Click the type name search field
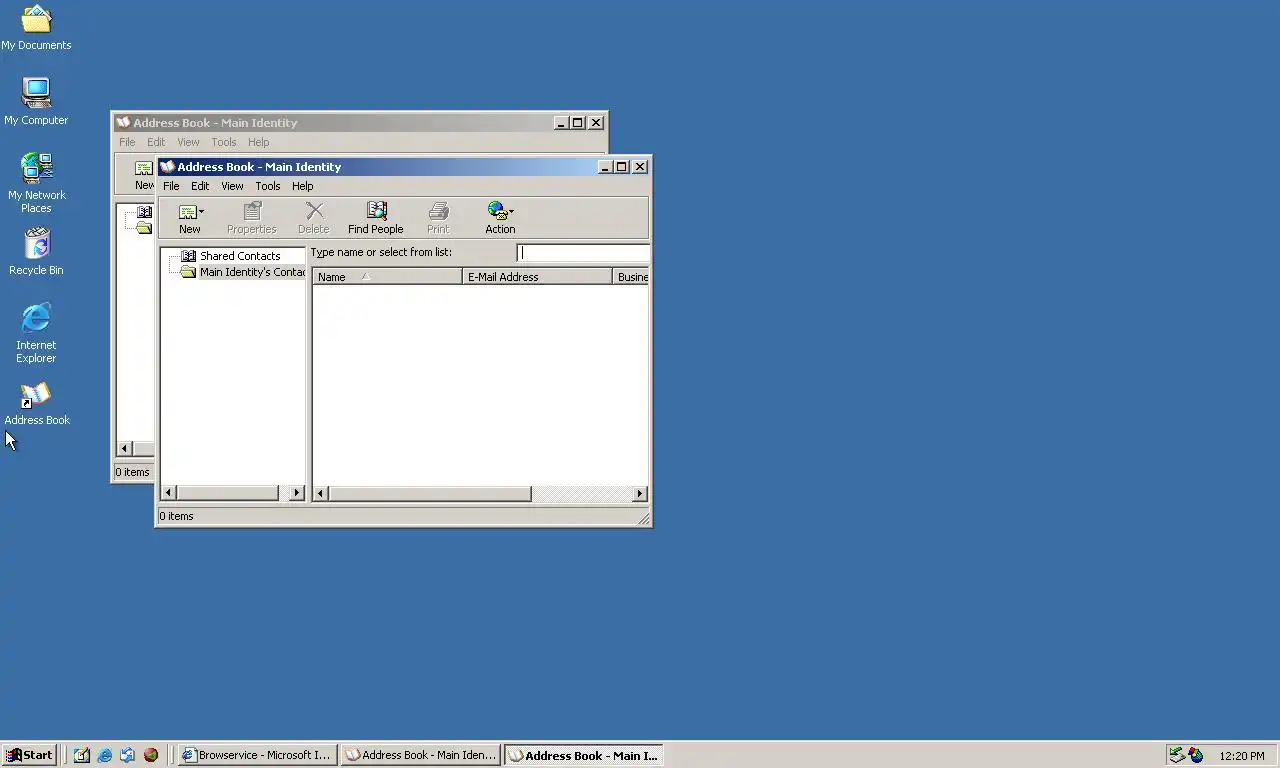The width and height of the screenshot is (1280, 768). (x=583, y=253)
